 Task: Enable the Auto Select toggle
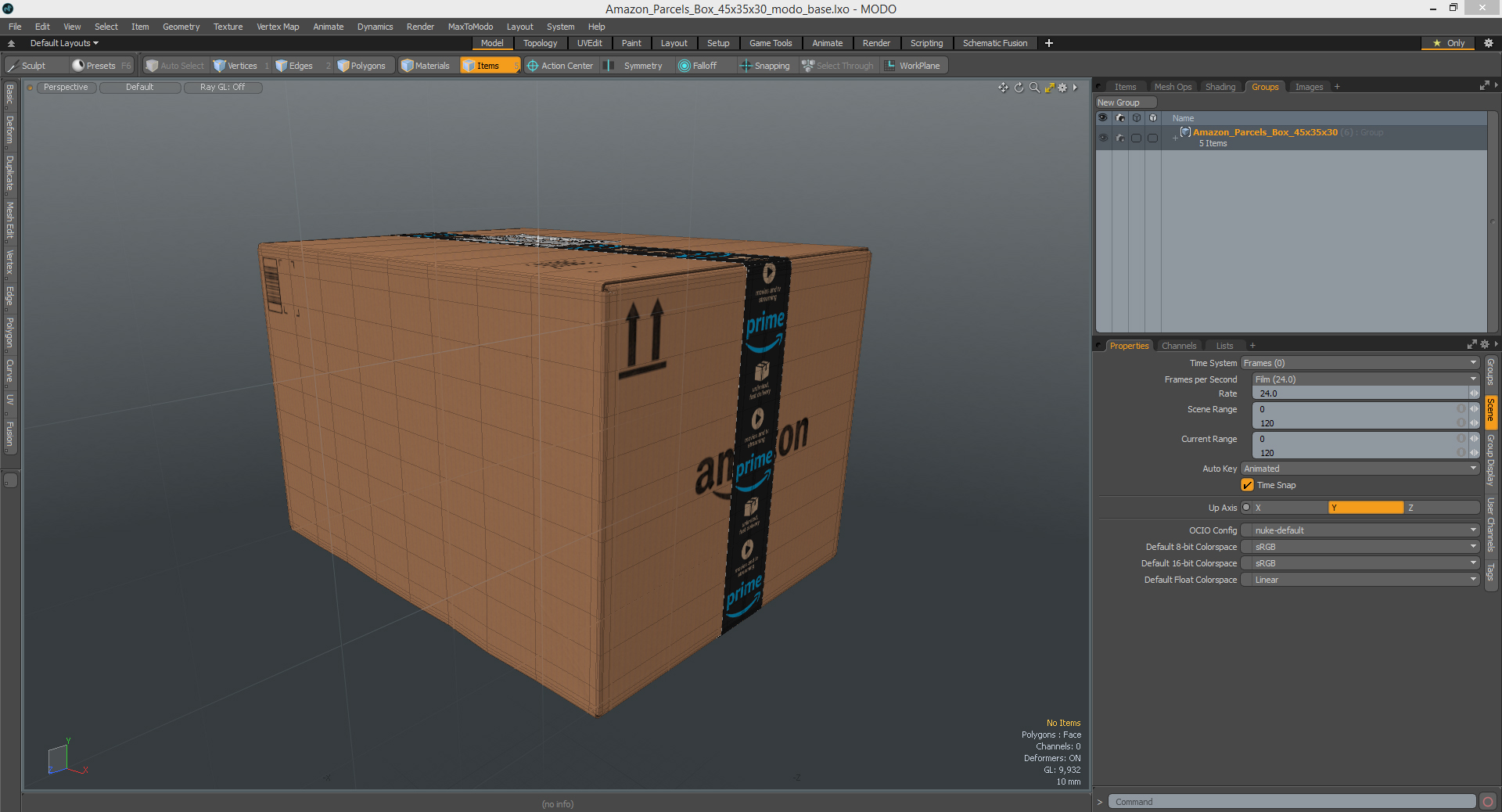[175, 66]
